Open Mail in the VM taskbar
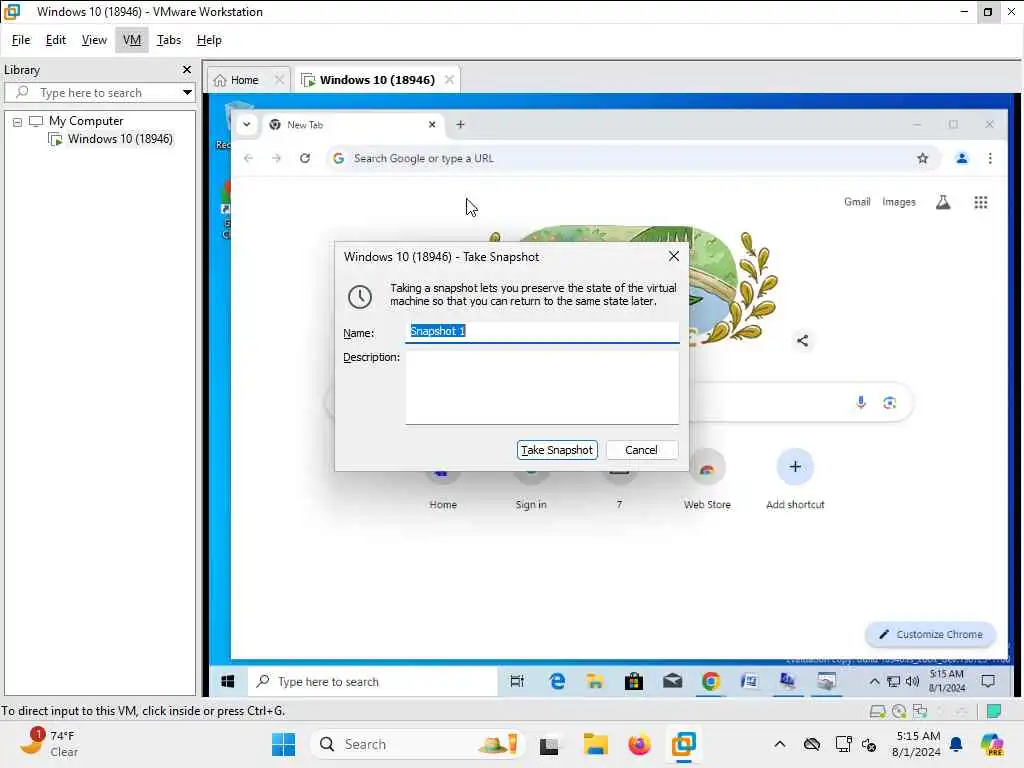The image size is (1024, 768). pos(672,682)
